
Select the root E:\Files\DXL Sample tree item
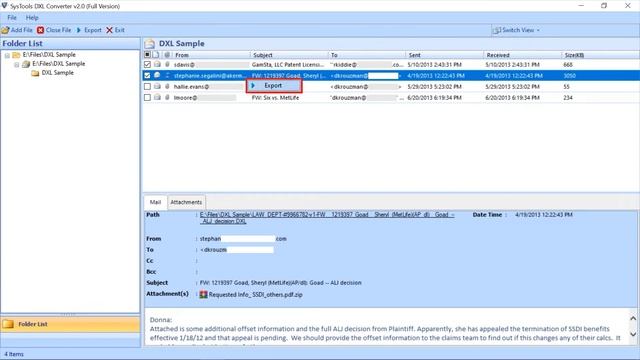coord(49,55)
